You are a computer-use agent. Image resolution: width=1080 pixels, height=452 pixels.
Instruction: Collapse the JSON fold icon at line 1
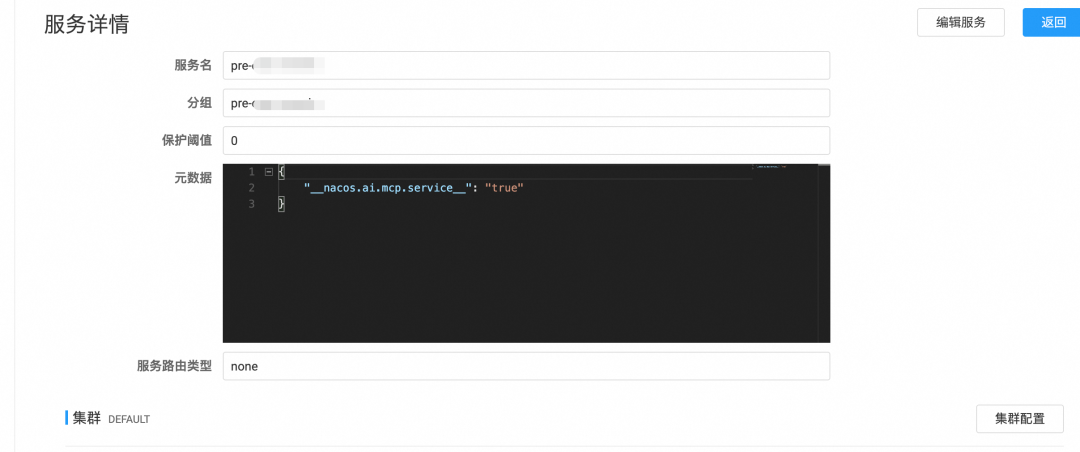pyautogui.click(x=269, y=172)
